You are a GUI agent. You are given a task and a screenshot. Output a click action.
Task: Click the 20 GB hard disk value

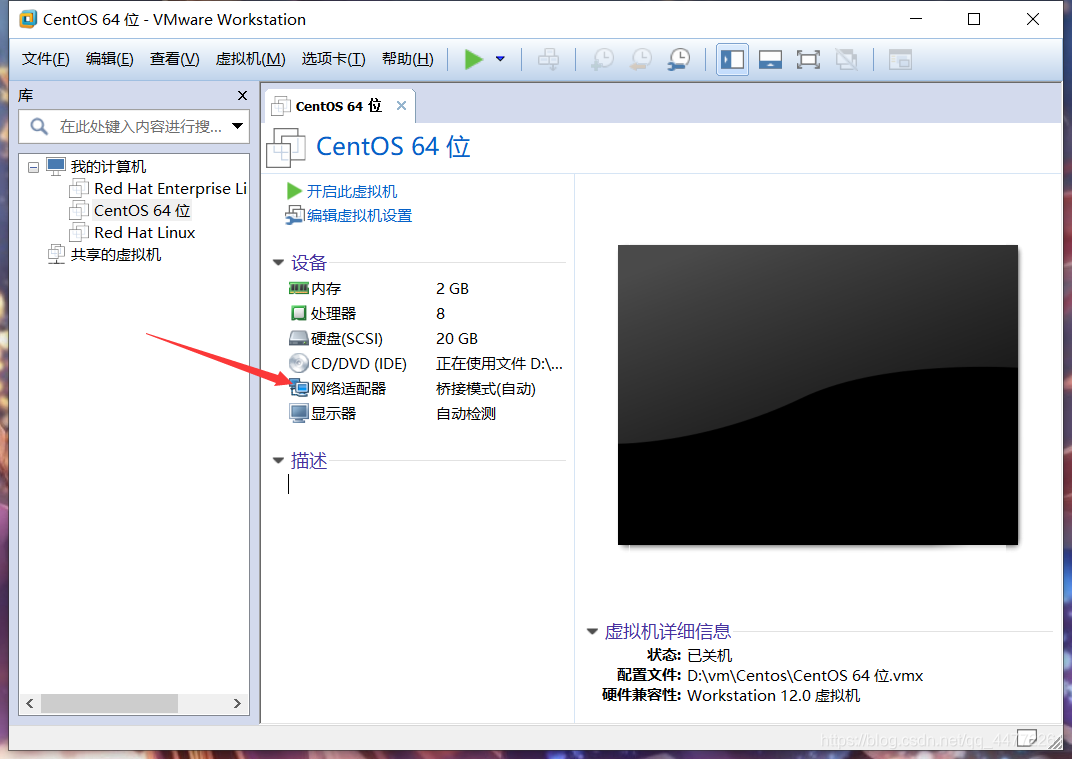(457, 339)
